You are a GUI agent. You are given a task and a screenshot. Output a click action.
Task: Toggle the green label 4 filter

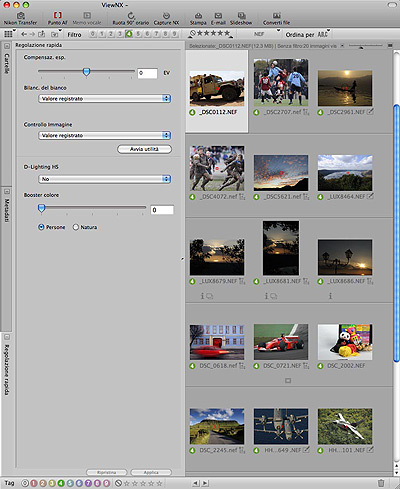pyautogui.click(x=129, y=34)
